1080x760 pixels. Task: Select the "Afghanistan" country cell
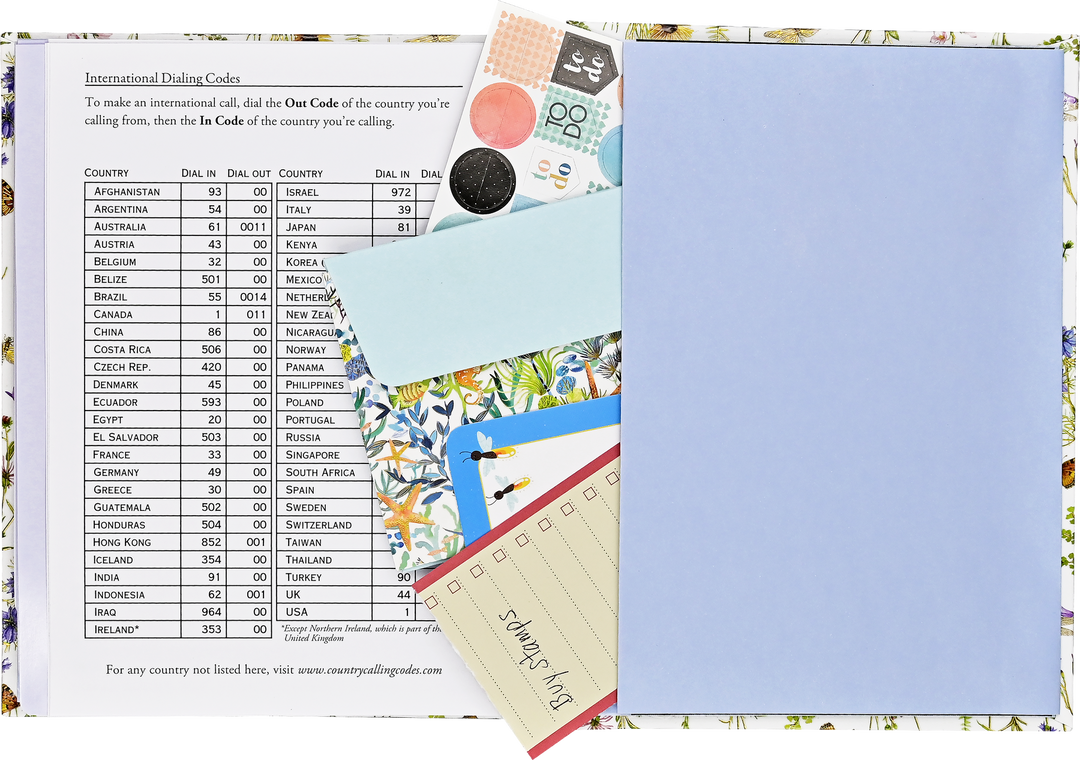[133, 192]
